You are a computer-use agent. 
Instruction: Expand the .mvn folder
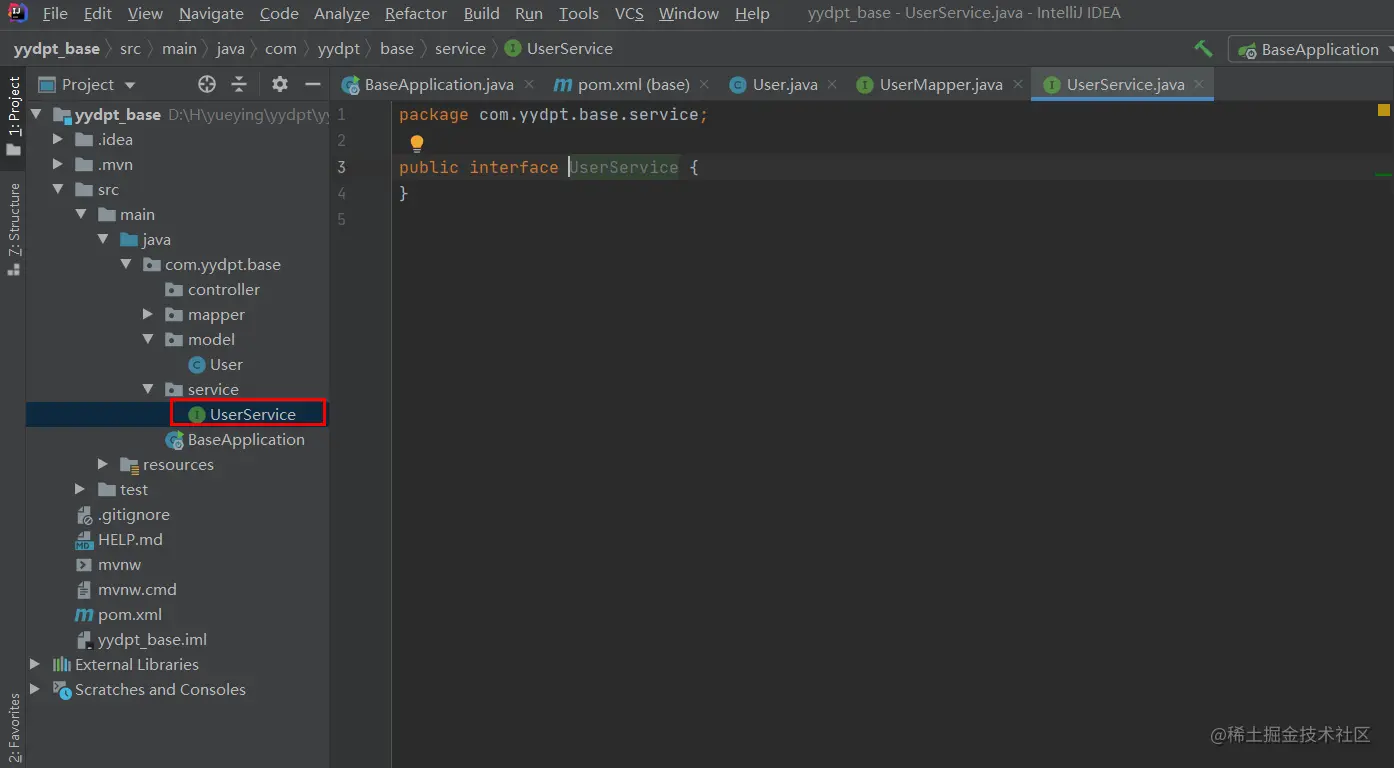pyautogui.click(x=59, y=164)
